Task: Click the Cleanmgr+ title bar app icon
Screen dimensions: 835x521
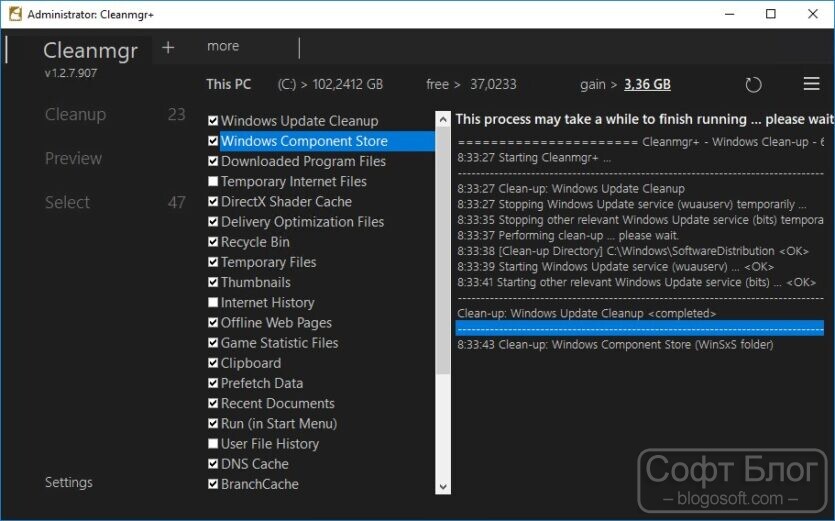Action: pyautogui.click(x=15, y=14)
